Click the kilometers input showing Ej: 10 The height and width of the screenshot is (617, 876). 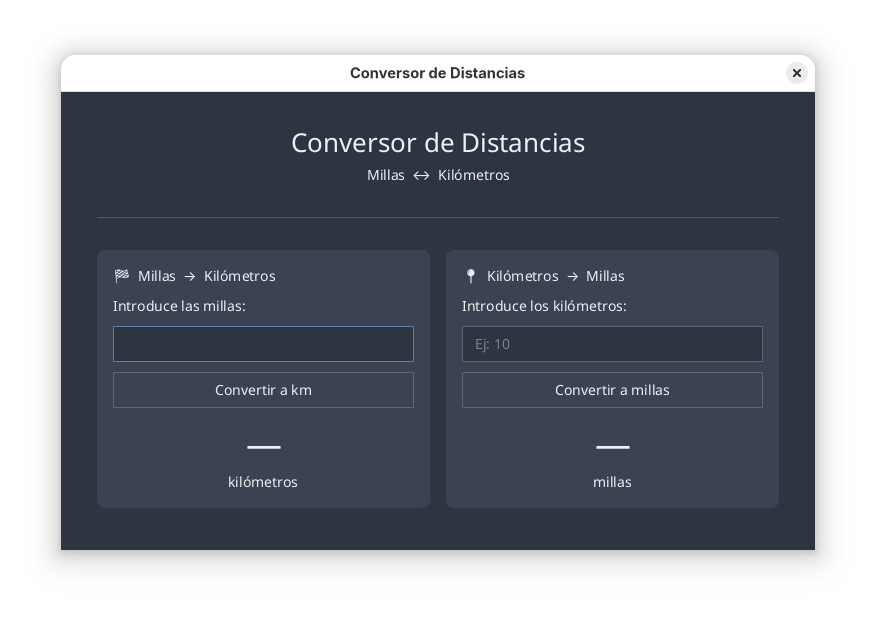[612, 344]
